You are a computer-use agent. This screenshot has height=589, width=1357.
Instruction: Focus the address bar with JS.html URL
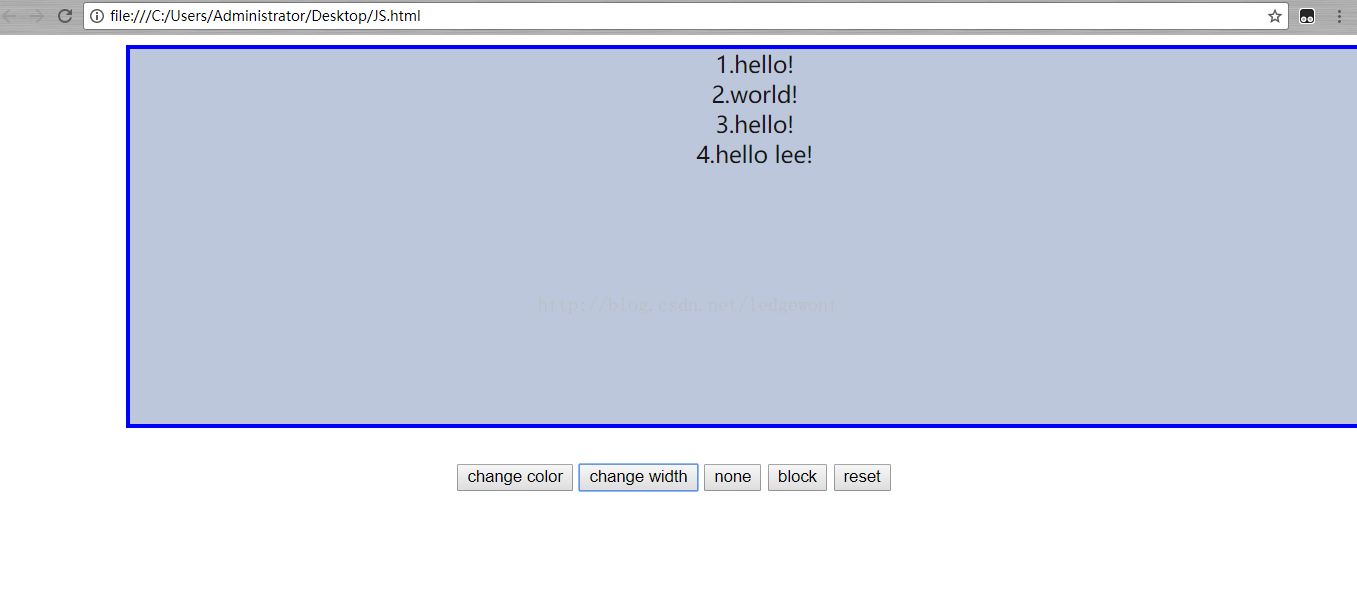(686, 16)
